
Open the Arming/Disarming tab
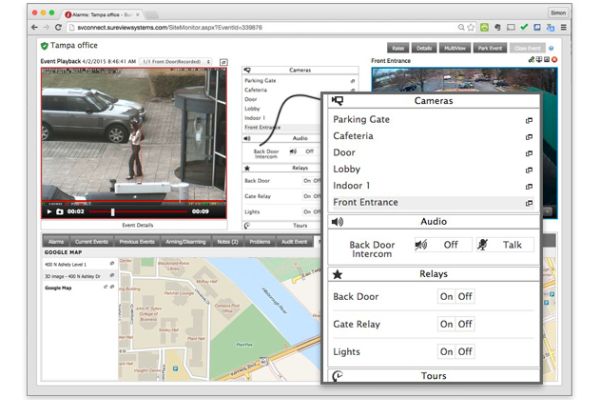tap(186, 242)
